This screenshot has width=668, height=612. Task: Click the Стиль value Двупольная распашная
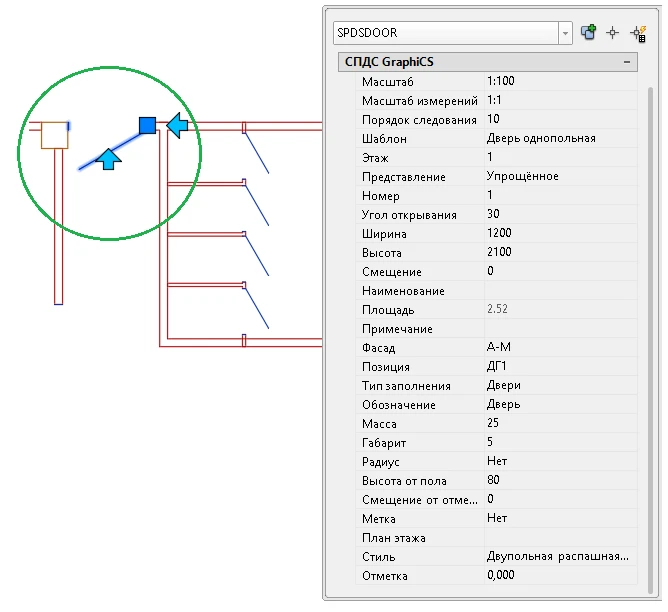(x=560, y=557)
